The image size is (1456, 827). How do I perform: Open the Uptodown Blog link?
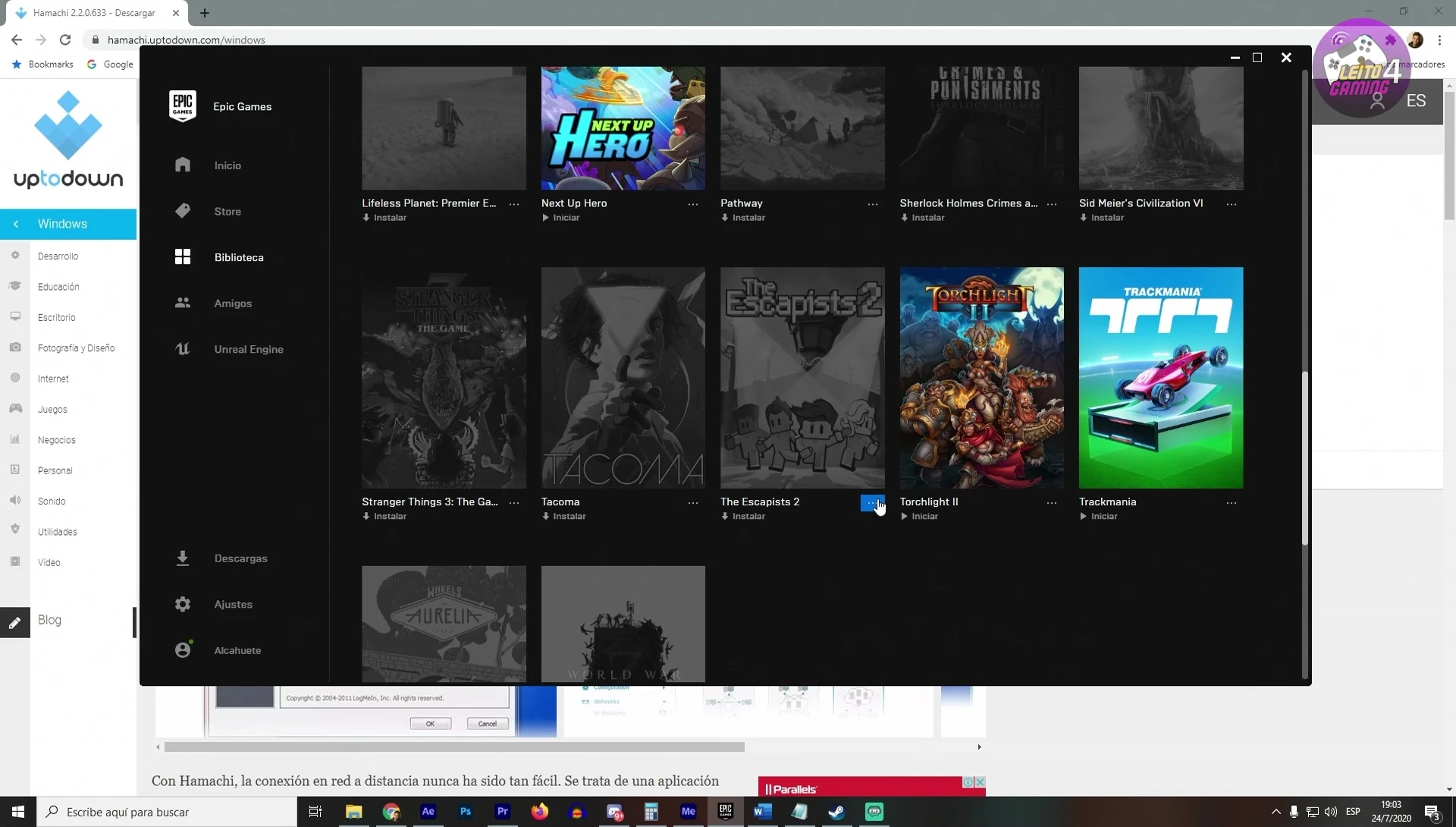(49, 620)
